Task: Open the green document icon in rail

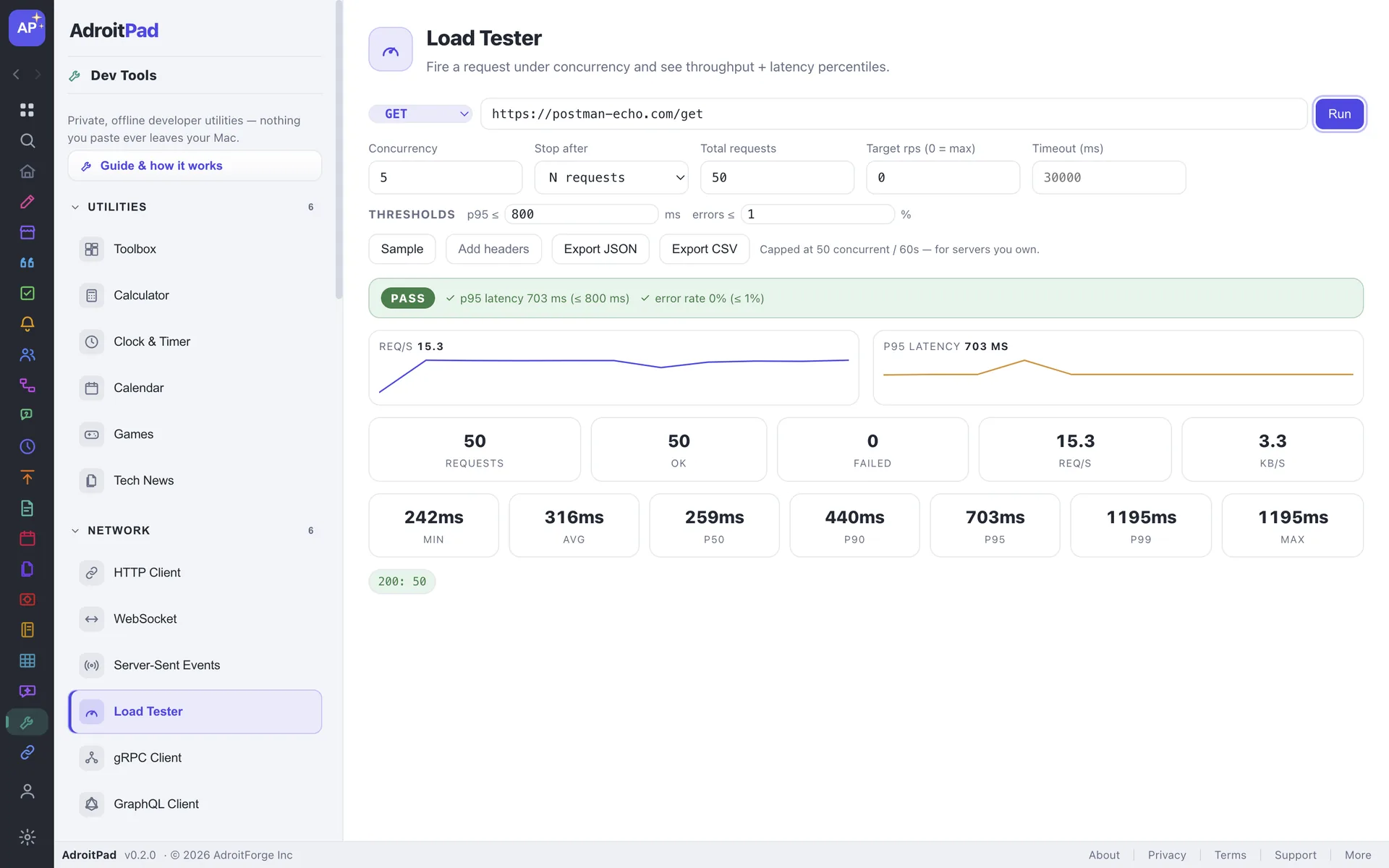Action: 27,508
